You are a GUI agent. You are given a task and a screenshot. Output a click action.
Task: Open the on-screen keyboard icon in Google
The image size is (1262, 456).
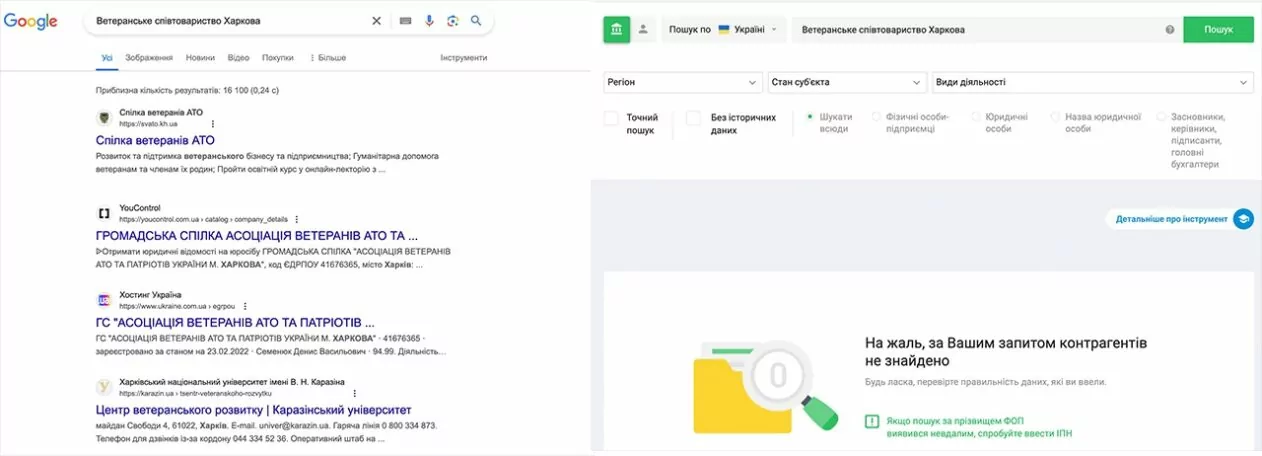(x=405, y=21)
